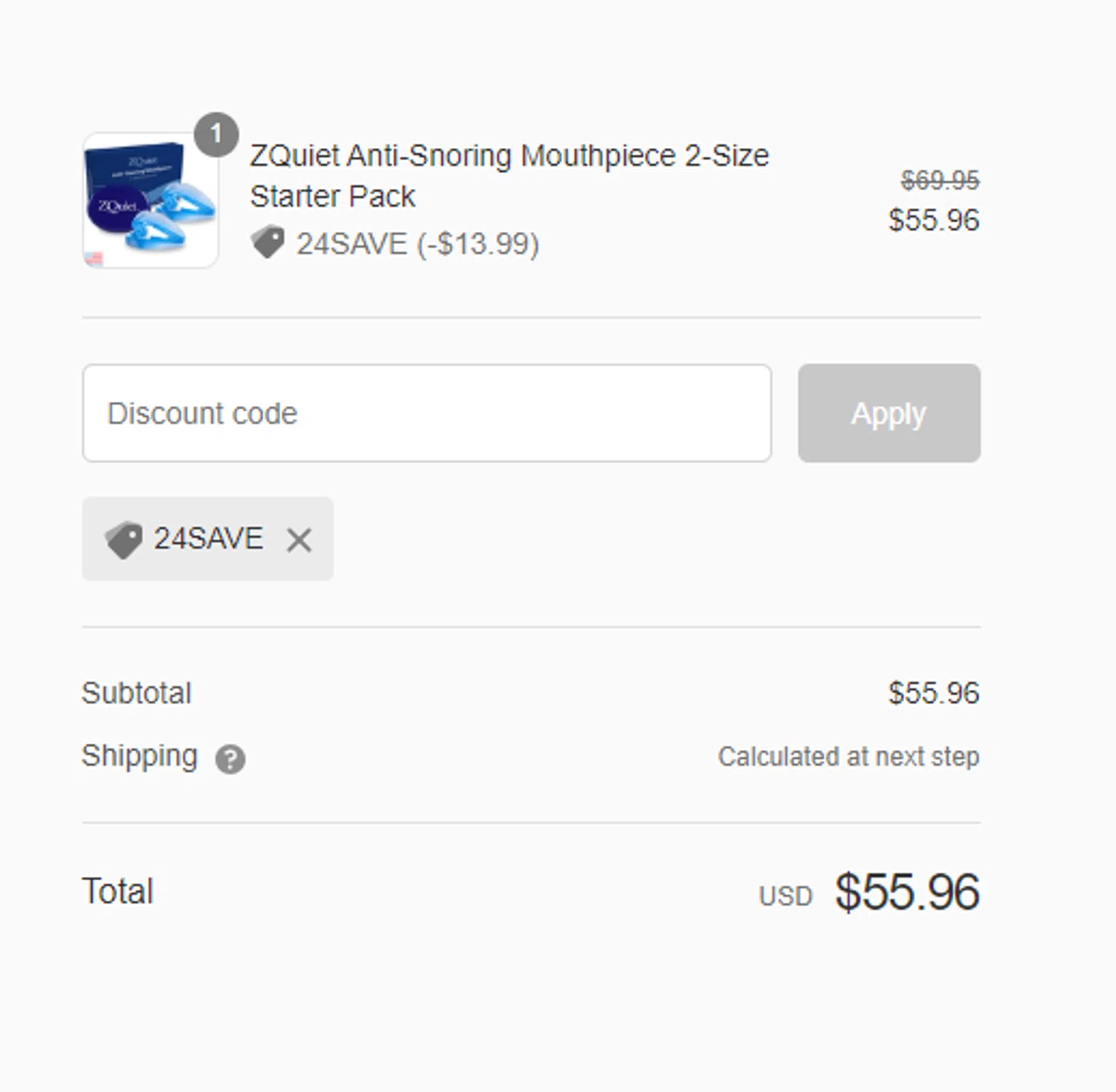Click the crossed-out $69.95 original price
The width and height of the screenshot is (1116, 1092).
[x=940, y=180]
